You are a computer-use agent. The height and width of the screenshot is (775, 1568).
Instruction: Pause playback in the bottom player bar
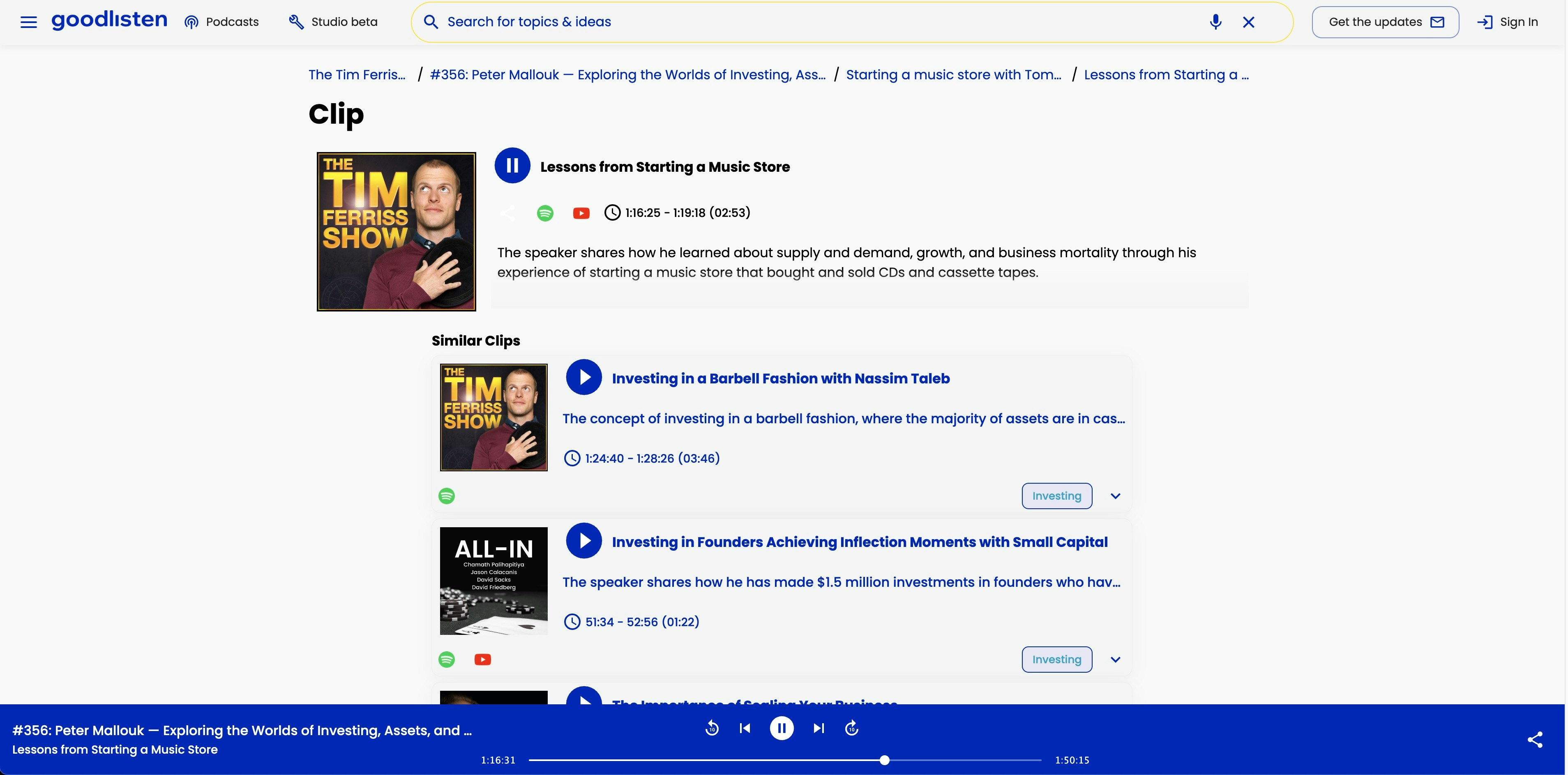782,728
